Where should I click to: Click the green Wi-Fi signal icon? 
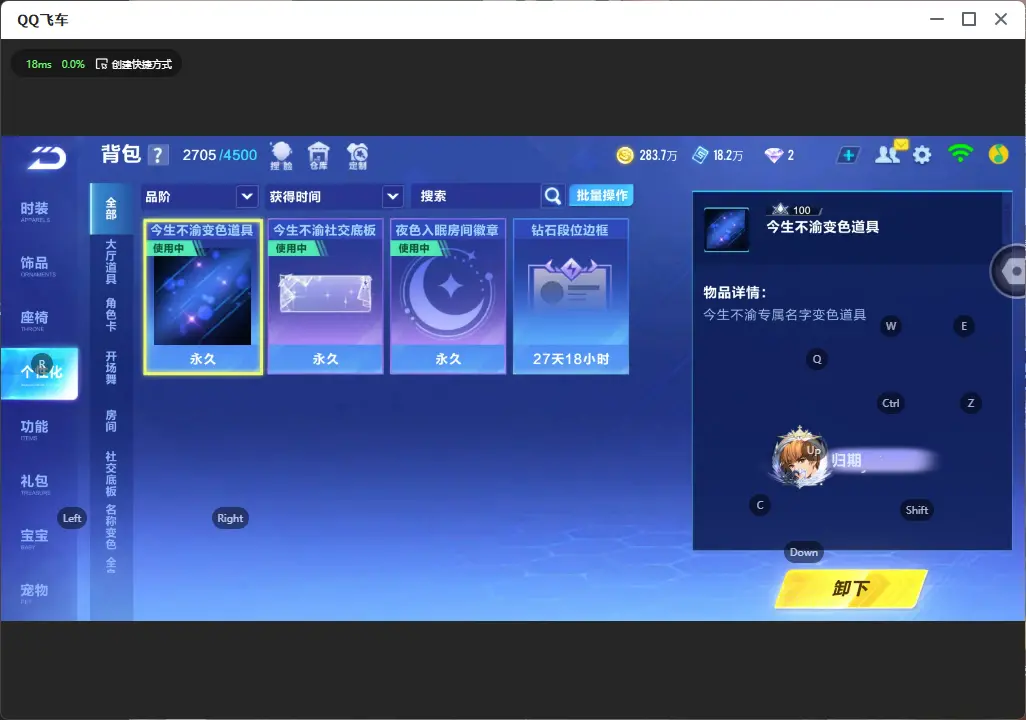click(x=960, y=154)
